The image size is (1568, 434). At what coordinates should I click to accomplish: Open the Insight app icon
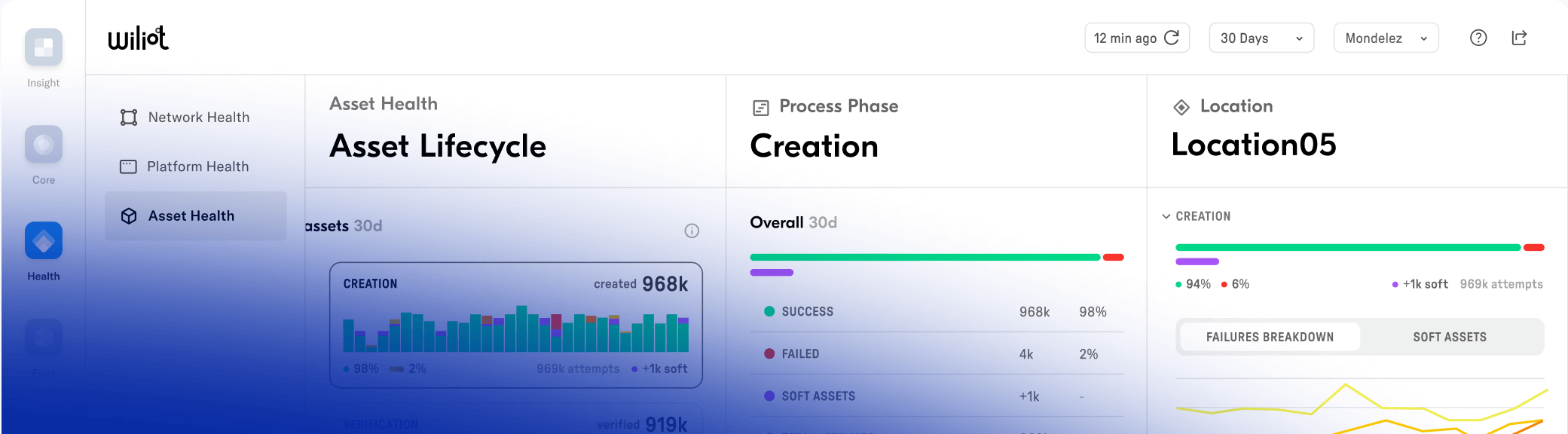[44, 47]
